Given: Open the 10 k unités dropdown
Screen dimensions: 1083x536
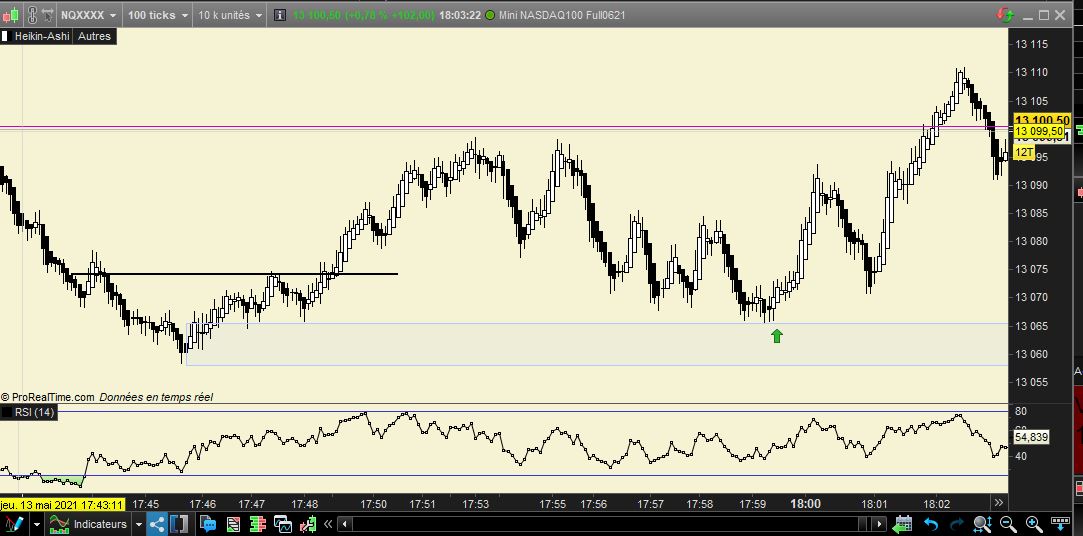Looking at the screenshot, I should click(x=231, y=15).
